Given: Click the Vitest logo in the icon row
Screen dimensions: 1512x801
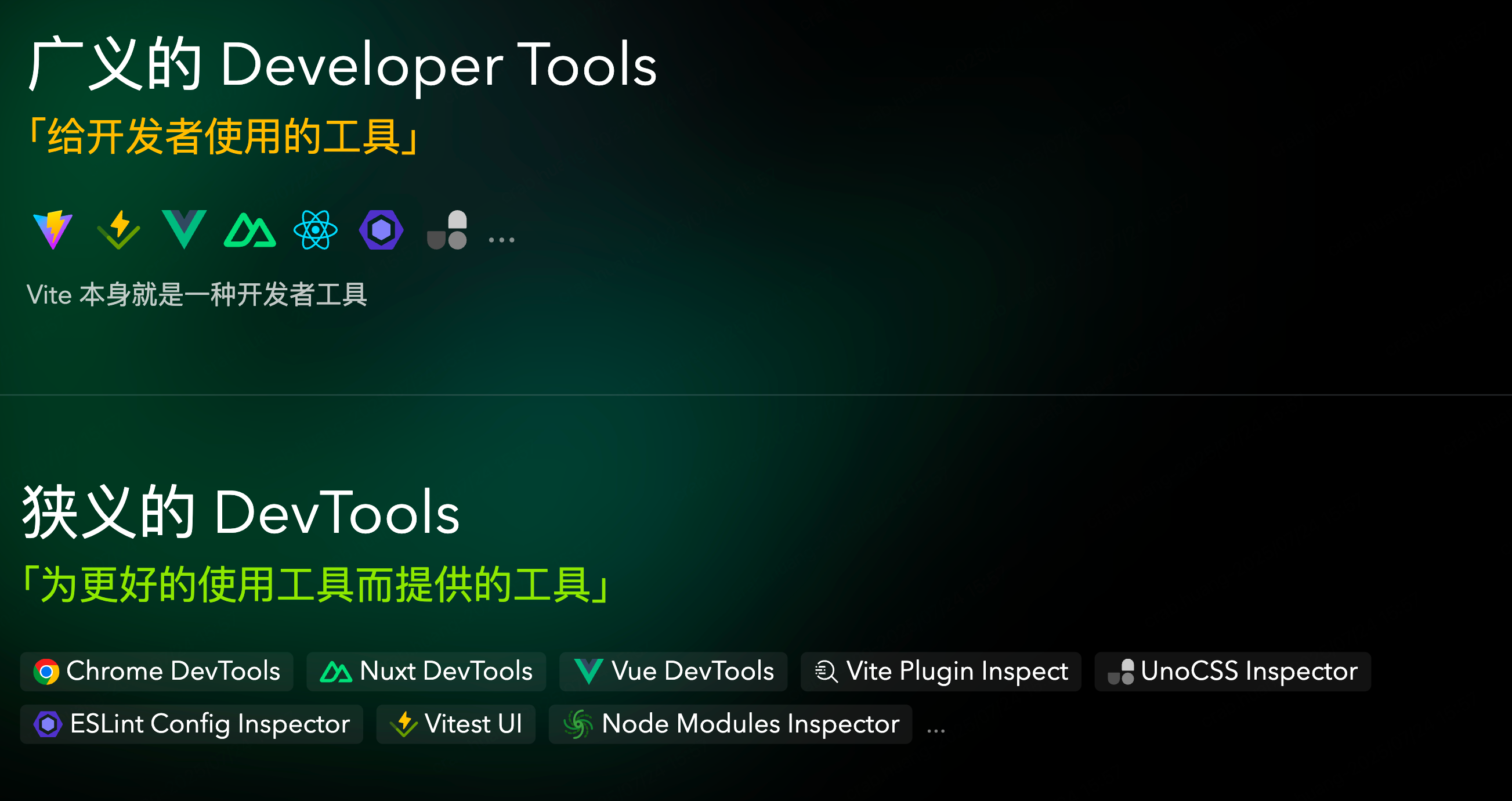Looking at the screenshot, I should (118, 230).
